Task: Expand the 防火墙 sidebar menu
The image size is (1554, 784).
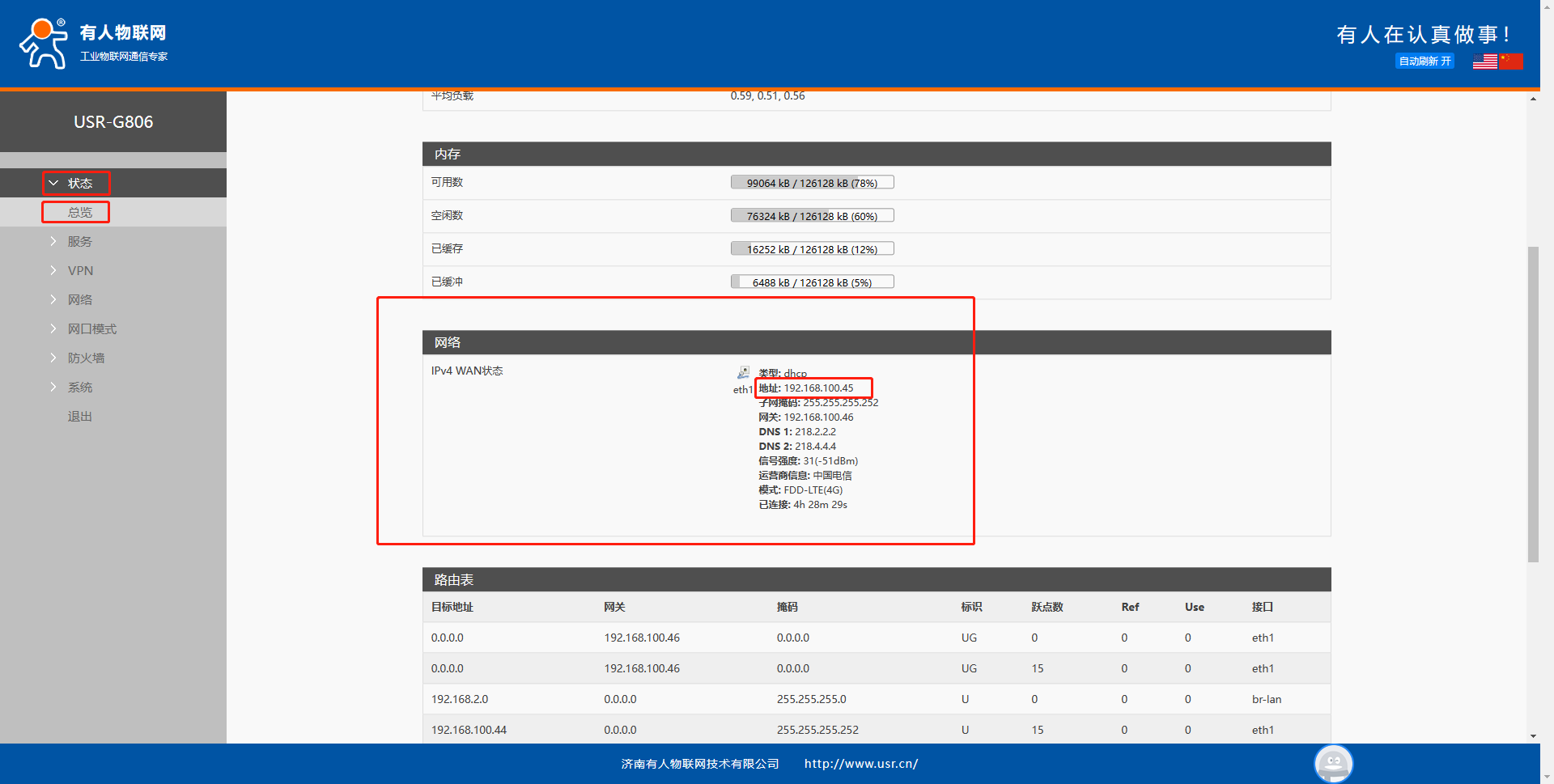Action: (x=86, y=358)
